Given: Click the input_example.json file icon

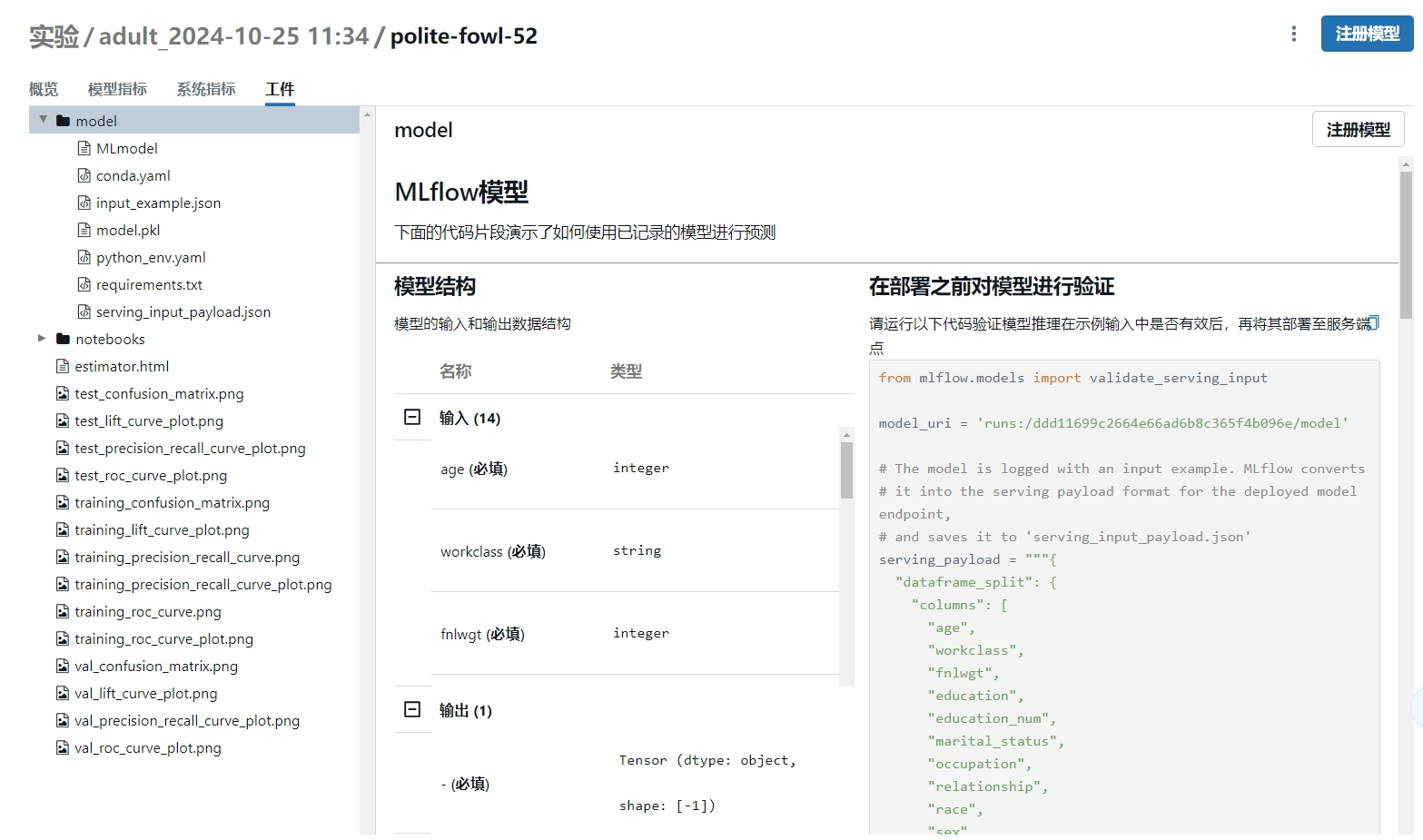Looking at the screenshot, I should tap(84, 203).
